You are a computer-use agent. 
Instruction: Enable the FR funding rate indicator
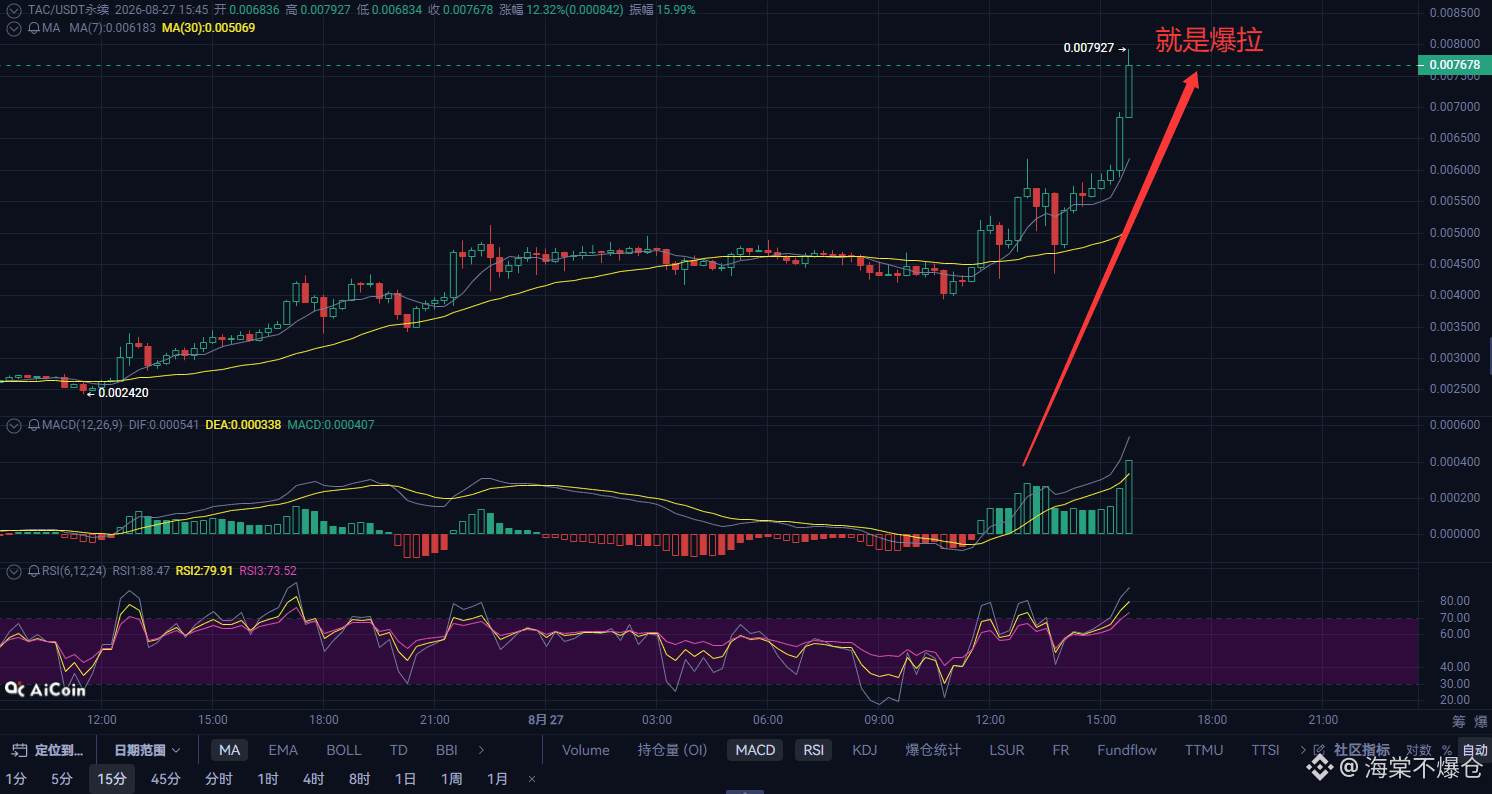click(x=1060, y=750)
